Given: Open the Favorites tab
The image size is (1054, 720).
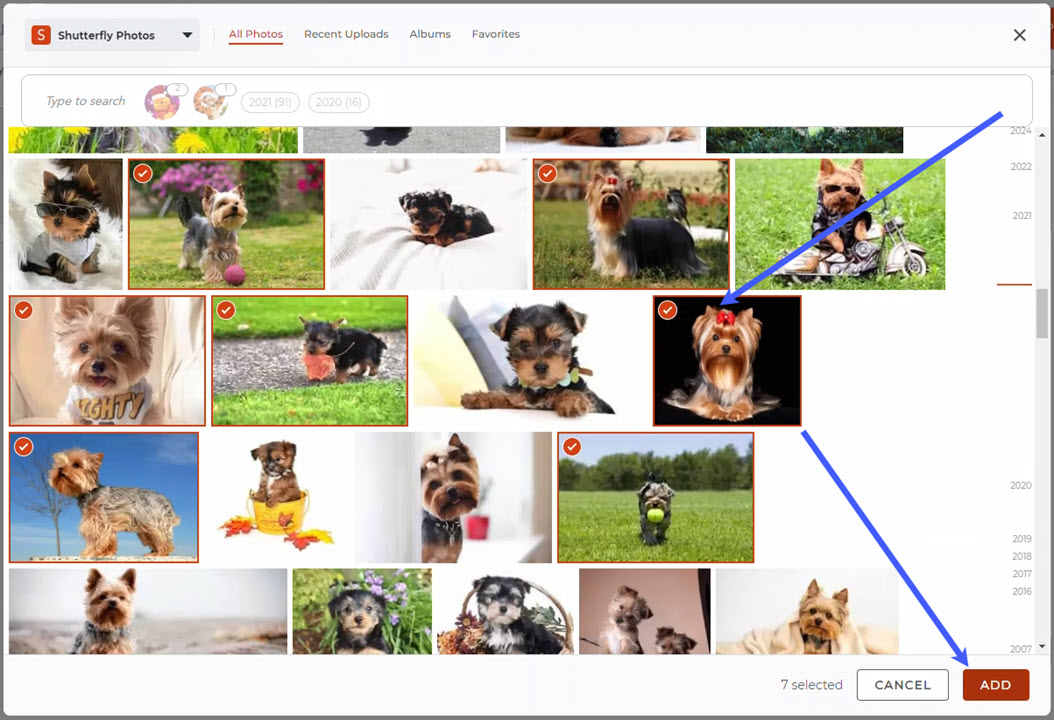Looking at the screenshot, I should (x=496, y=34).
